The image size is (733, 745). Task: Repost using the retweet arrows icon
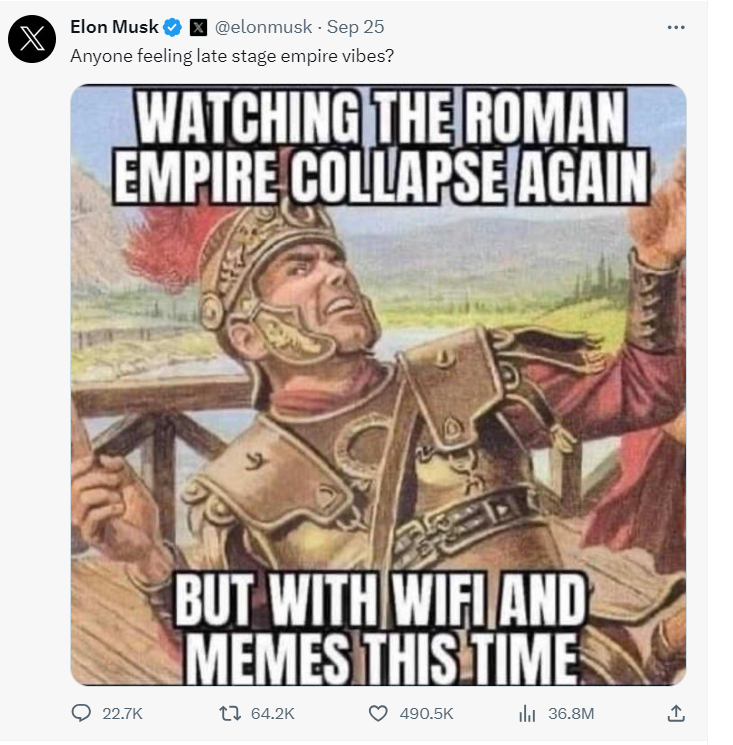pos(230,713)
